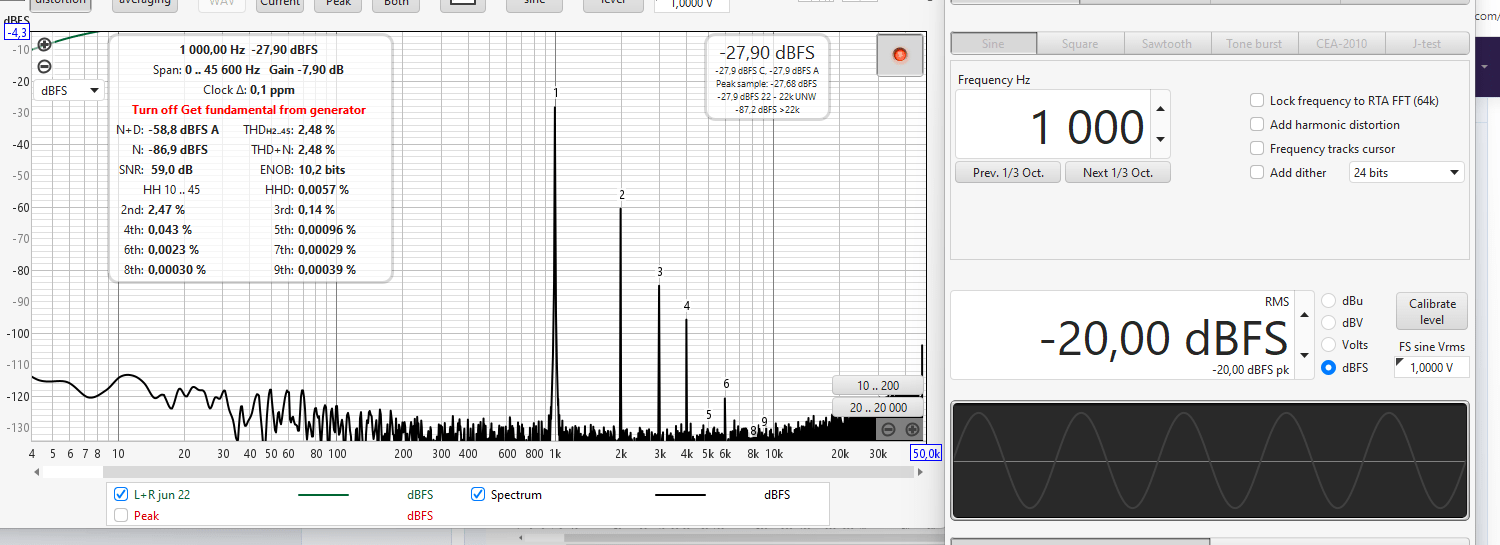Click the Next 1/3 Oct. button

coord(1117,173)
